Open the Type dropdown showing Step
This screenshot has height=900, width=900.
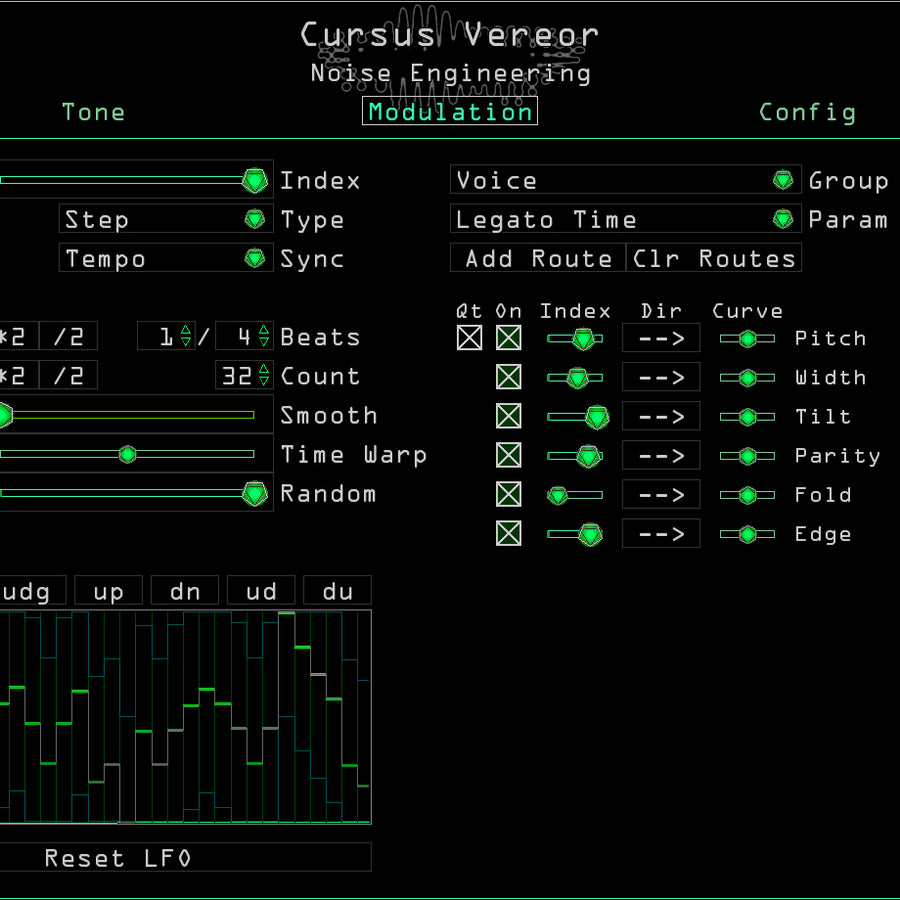click(x=166, y=219)
